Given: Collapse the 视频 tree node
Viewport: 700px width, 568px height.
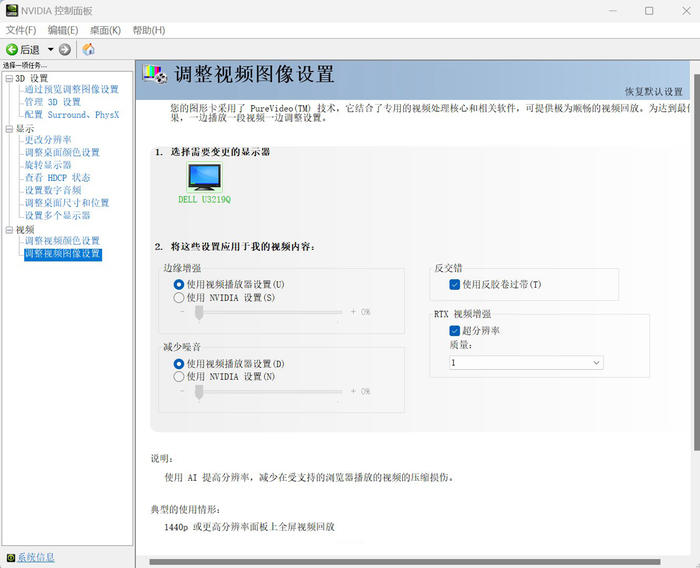Looking at the screenshot, I should click(9, 230).
